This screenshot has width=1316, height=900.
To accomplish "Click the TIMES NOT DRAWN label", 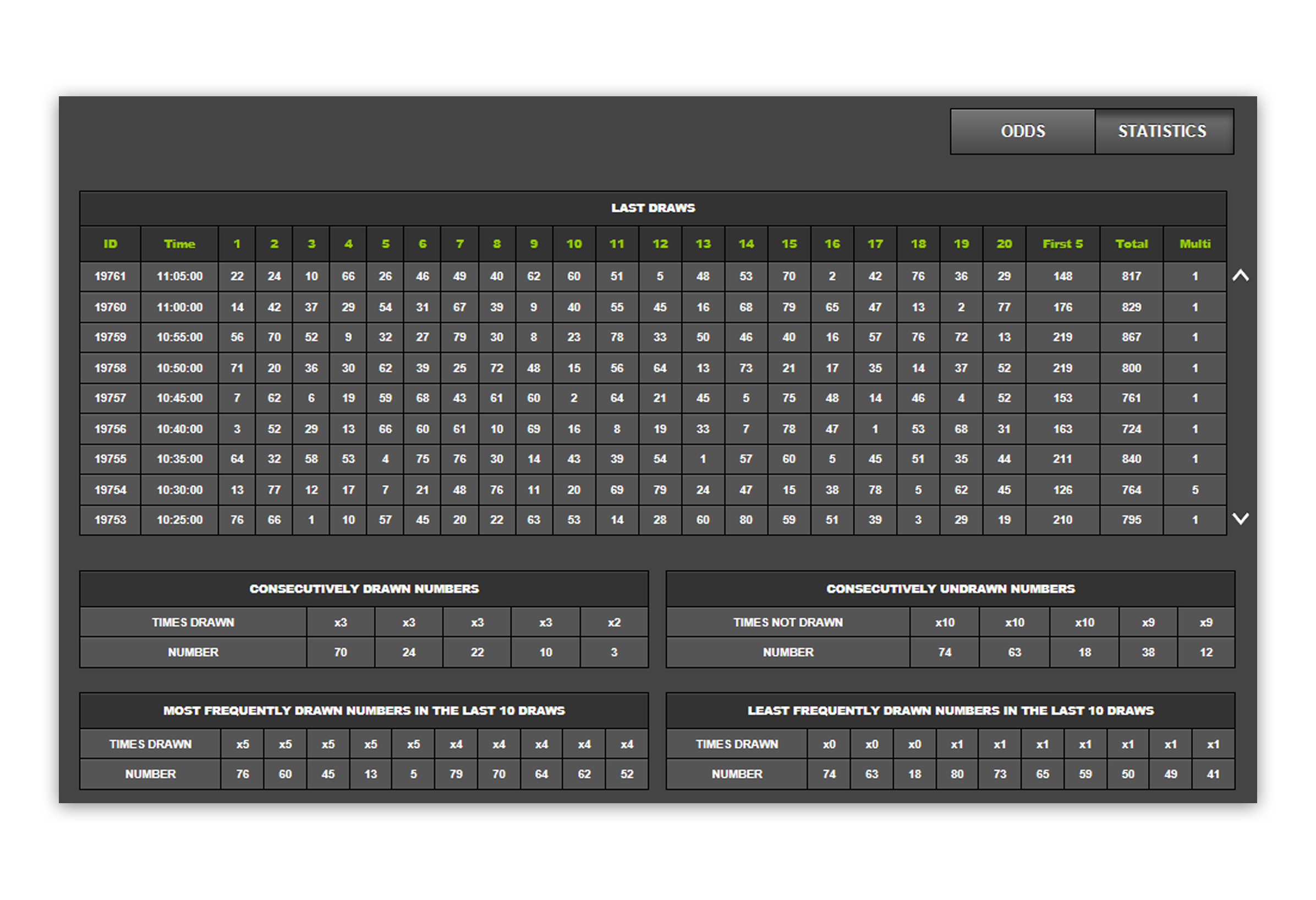I will (x=788, y=623).
